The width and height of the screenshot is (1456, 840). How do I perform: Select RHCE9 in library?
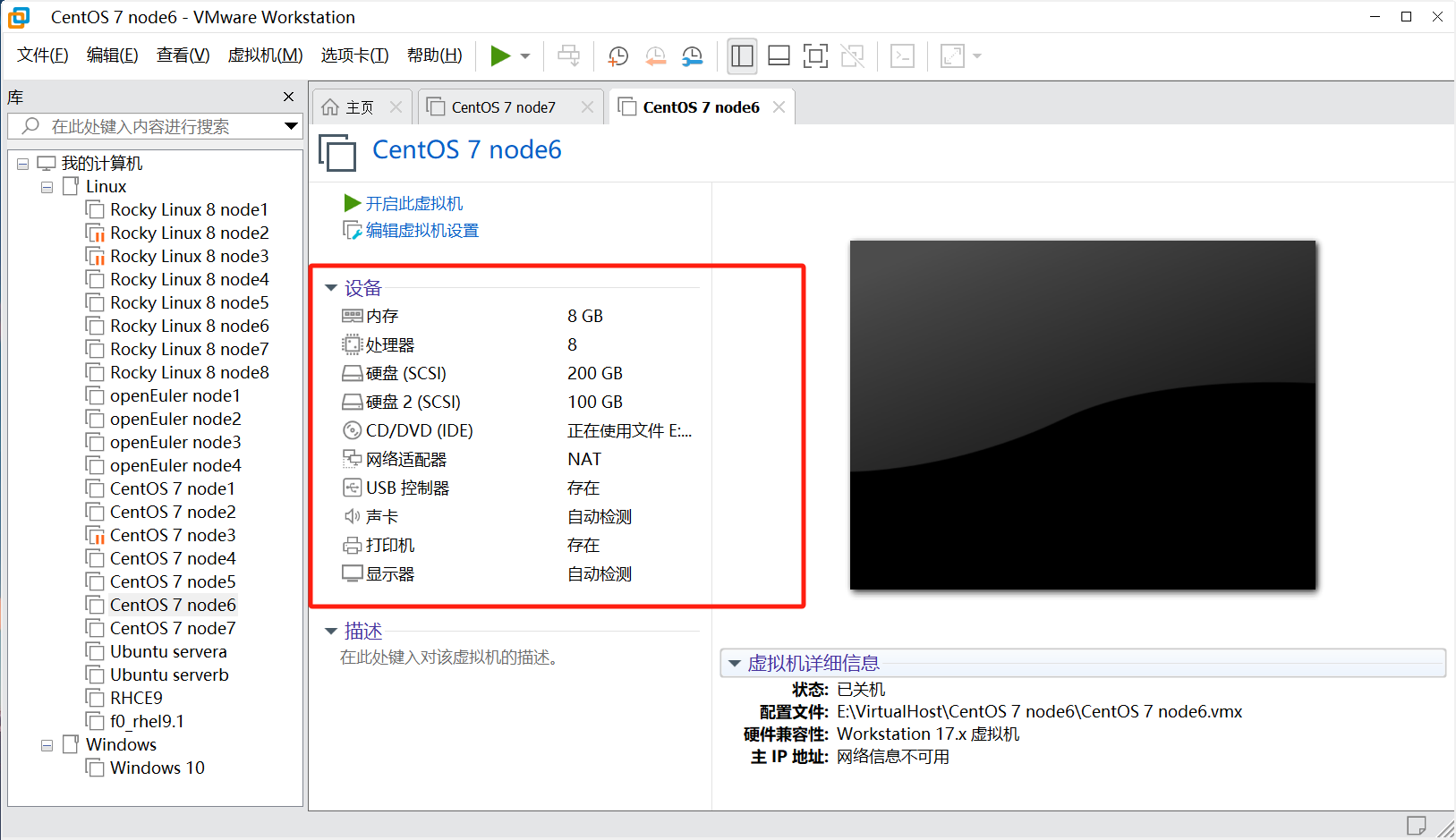pos(136,699)
